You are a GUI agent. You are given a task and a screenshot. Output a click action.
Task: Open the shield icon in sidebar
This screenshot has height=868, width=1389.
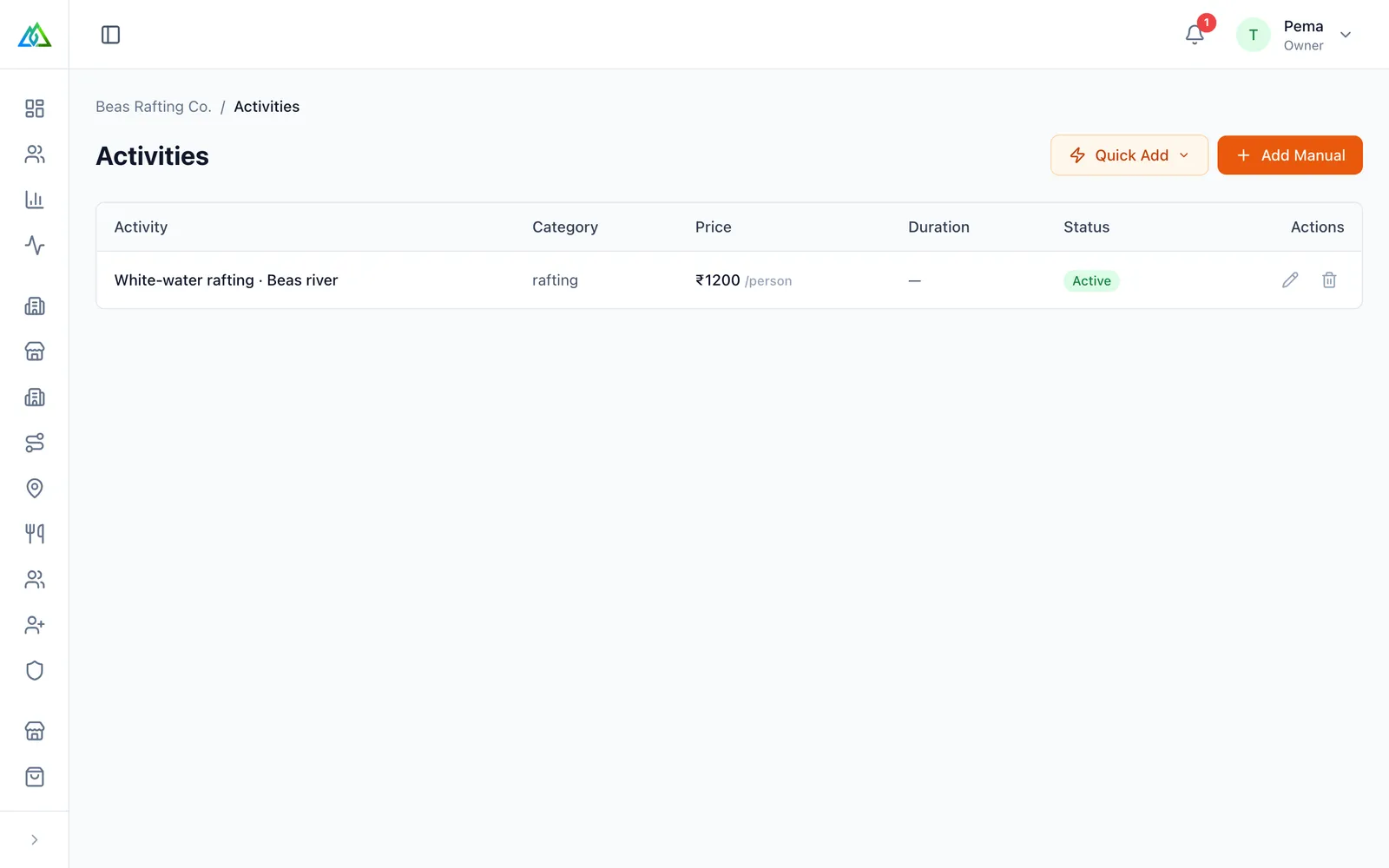[x=35, y=670]
